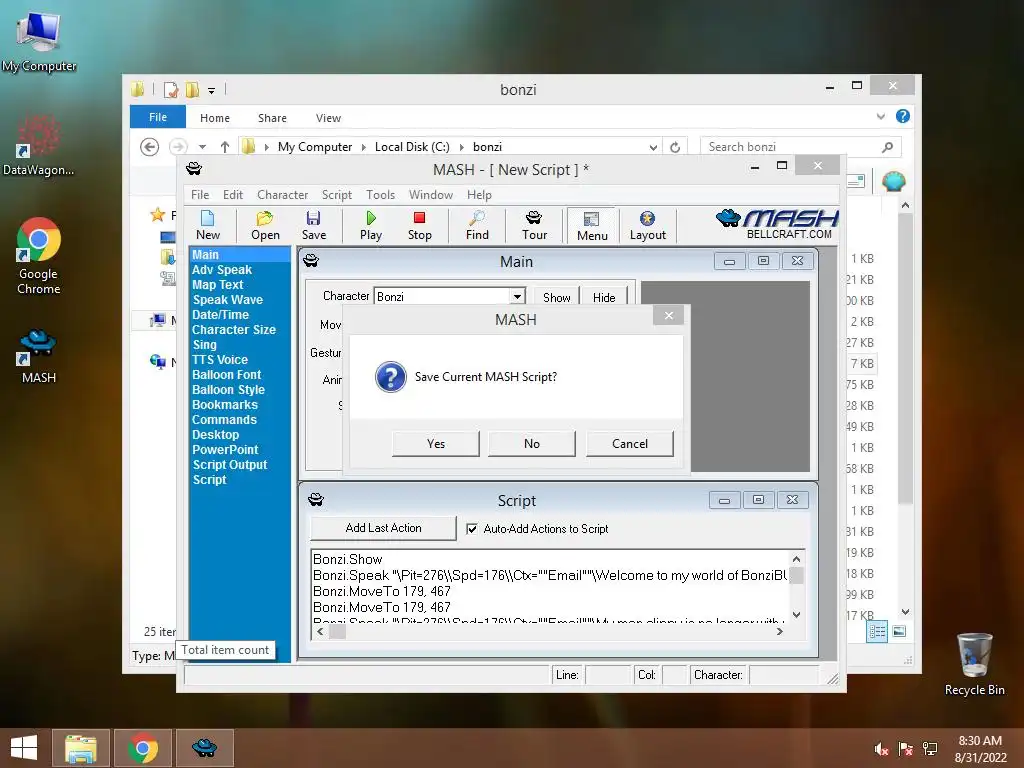Click the MASH Bellcraft.com logo
Viewport: 1024px width, 768px height.
pyautogui.click(x=776, y=224)
